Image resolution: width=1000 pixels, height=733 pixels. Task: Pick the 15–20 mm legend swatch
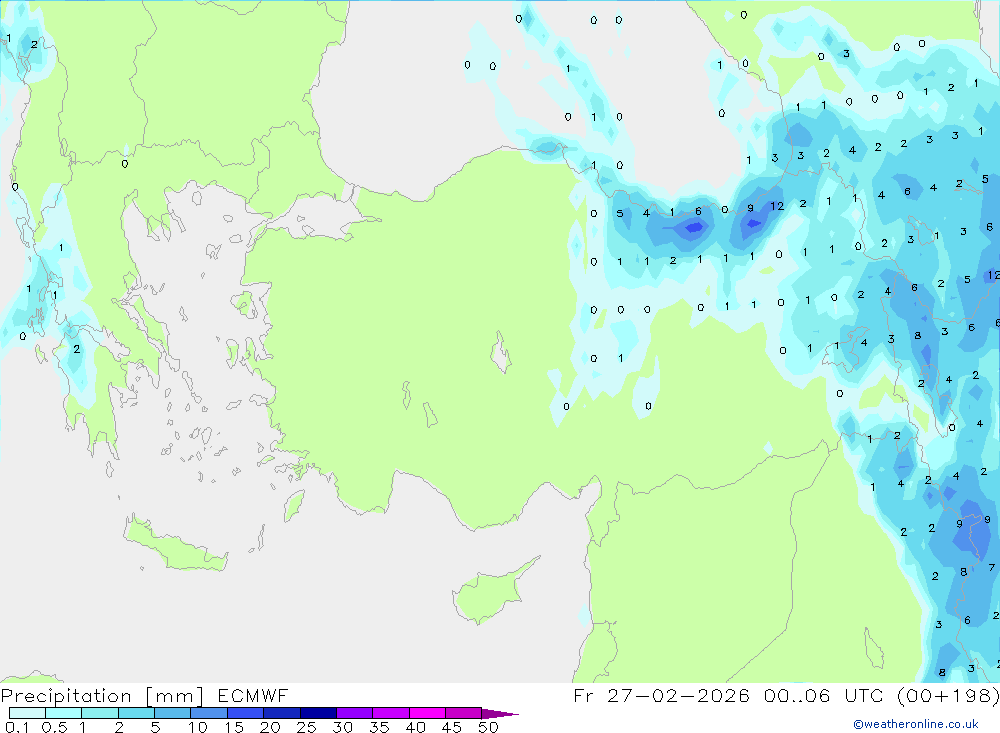pos(245,713)
